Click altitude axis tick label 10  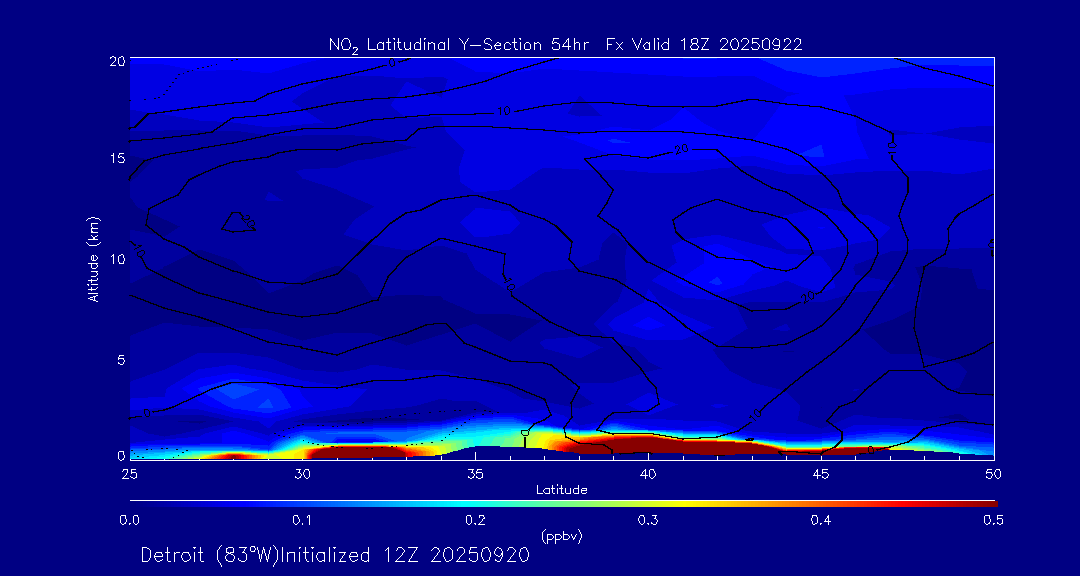coord(117,258)
